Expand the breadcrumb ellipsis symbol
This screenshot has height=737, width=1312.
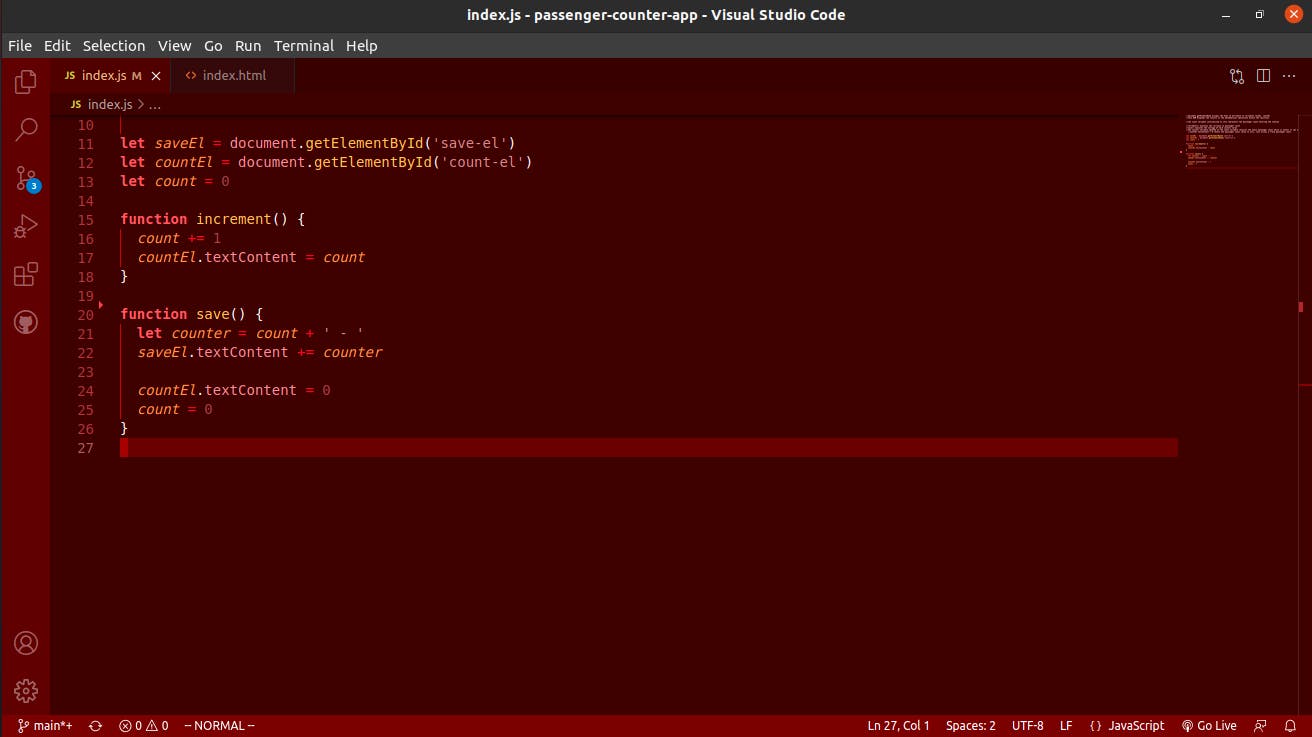[155, 104]
